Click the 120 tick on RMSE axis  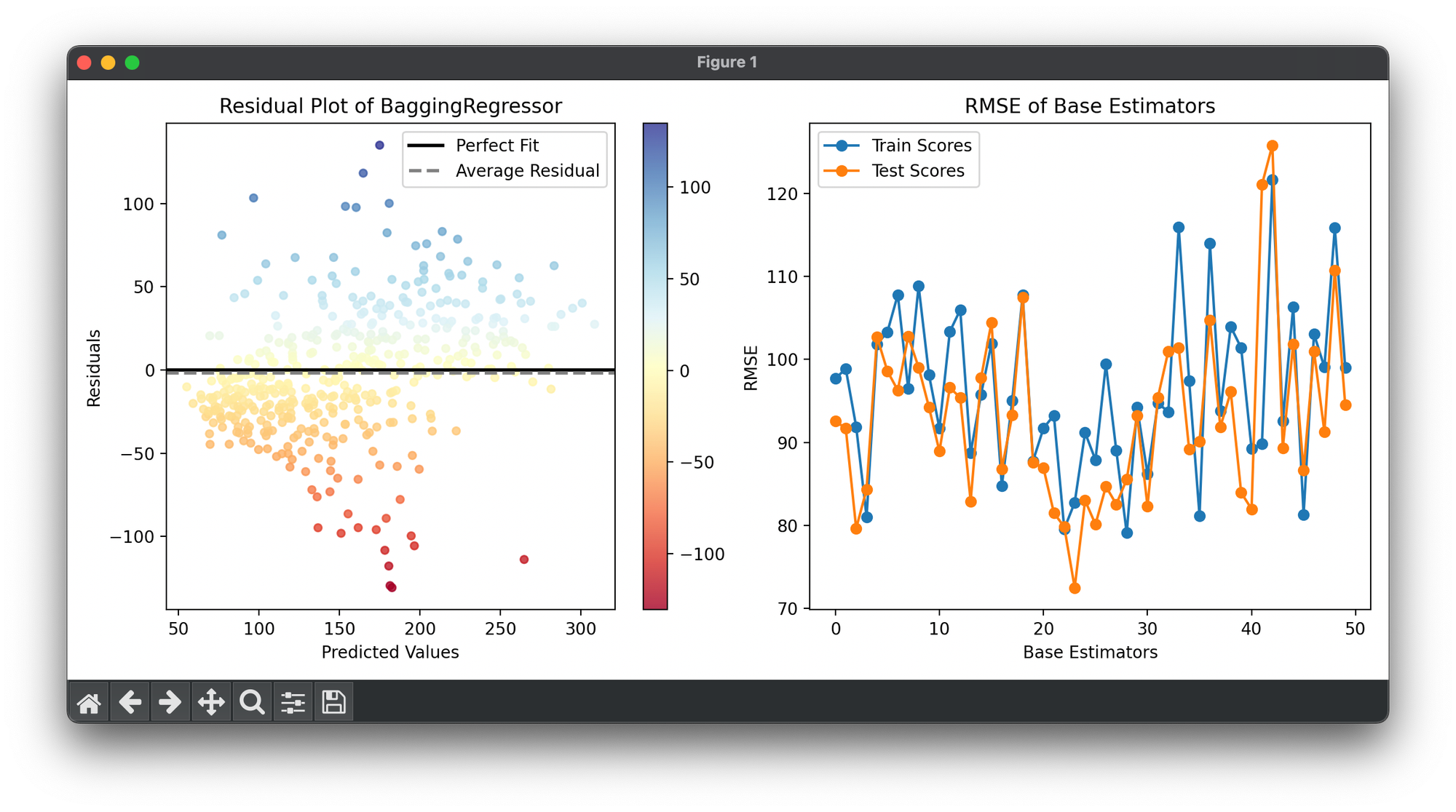coord(783,194)
